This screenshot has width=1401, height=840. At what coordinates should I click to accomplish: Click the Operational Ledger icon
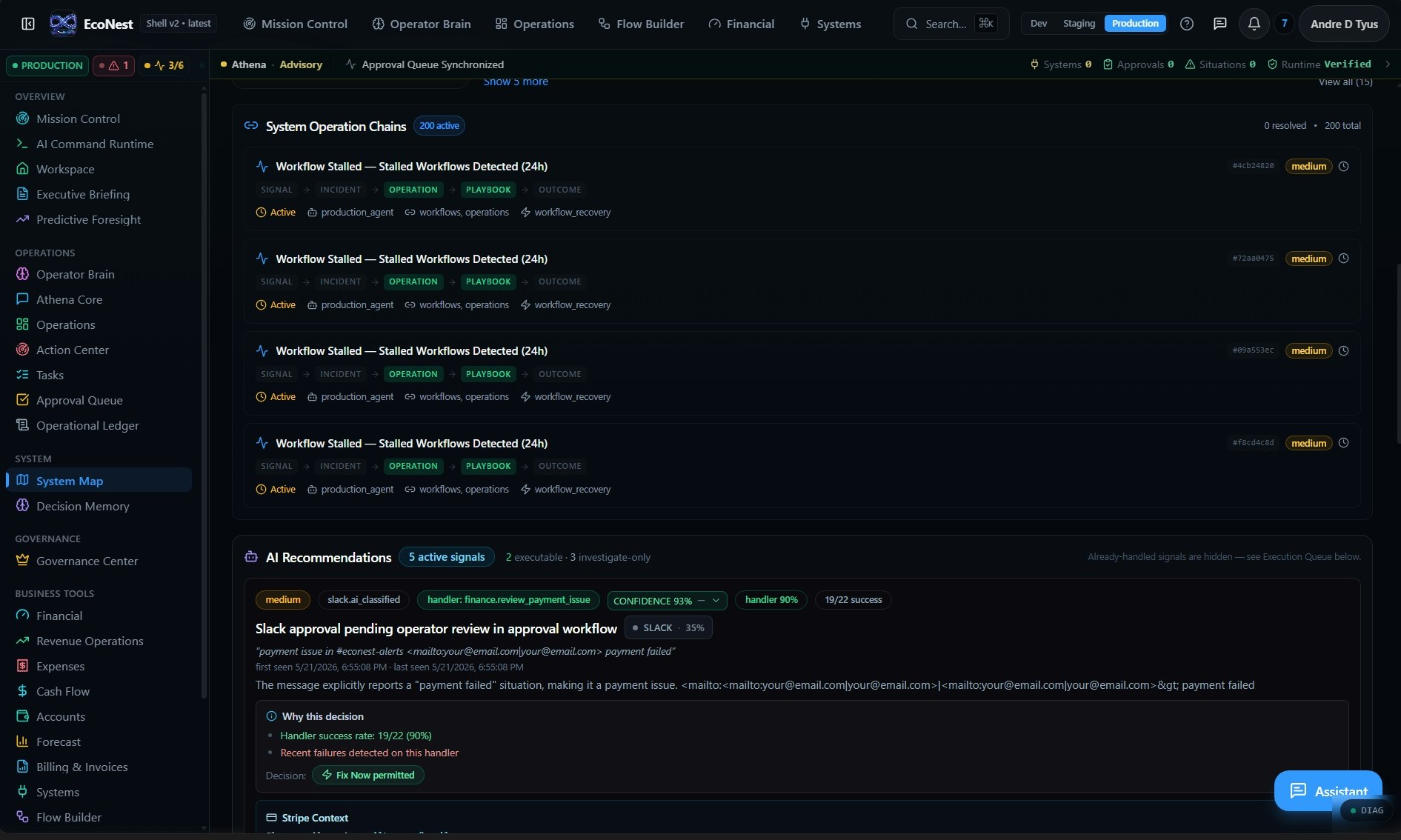click(22, 425)
